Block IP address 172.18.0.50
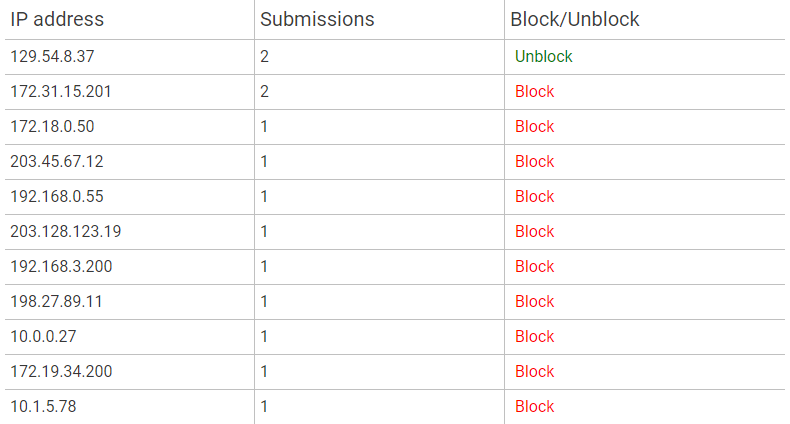Image resolution: width=790 pixels, height=424 pixels. 534,126
